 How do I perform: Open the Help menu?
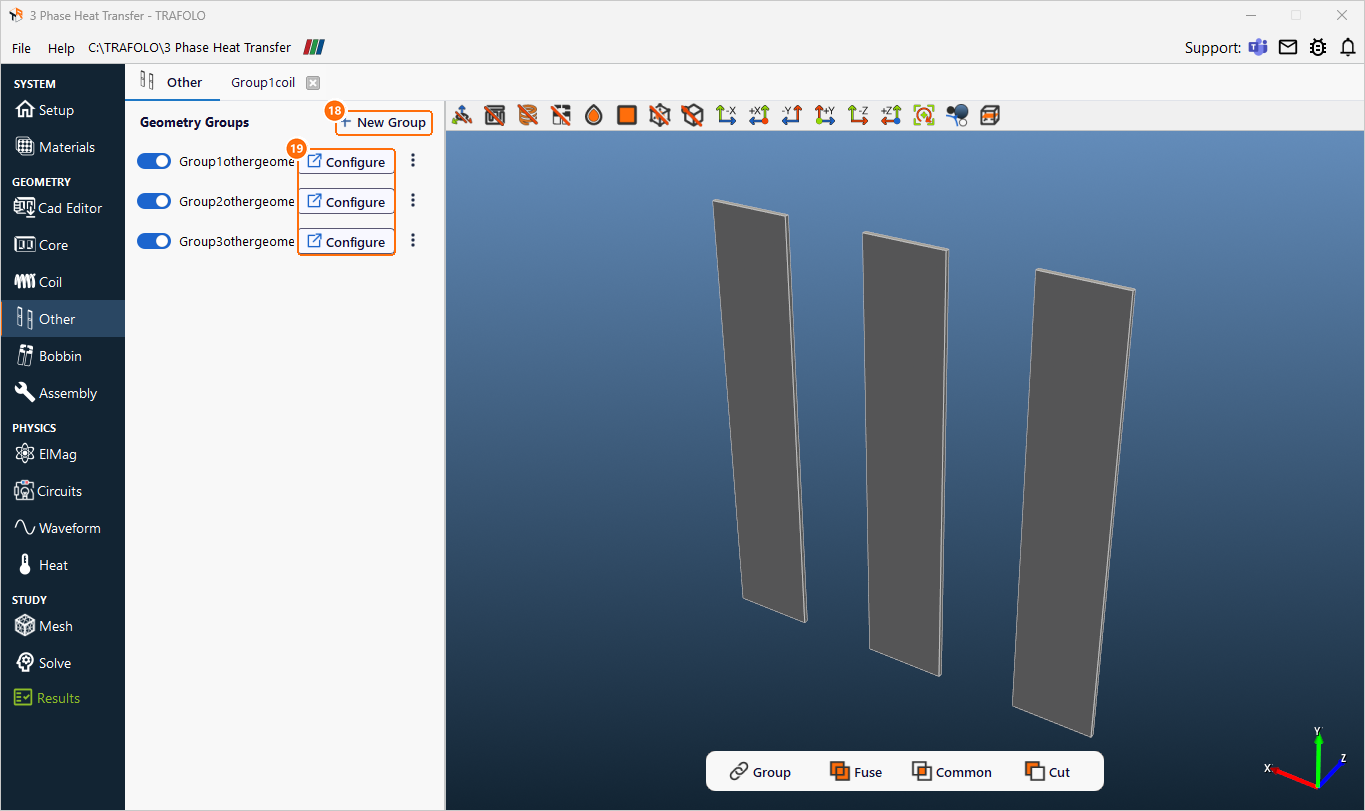[x=61, y=48]
